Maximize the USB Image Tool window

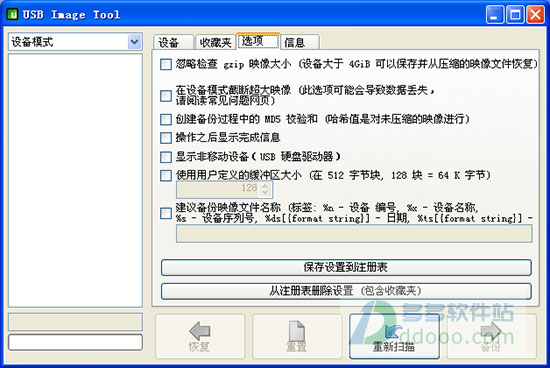[x=515, y=15]
